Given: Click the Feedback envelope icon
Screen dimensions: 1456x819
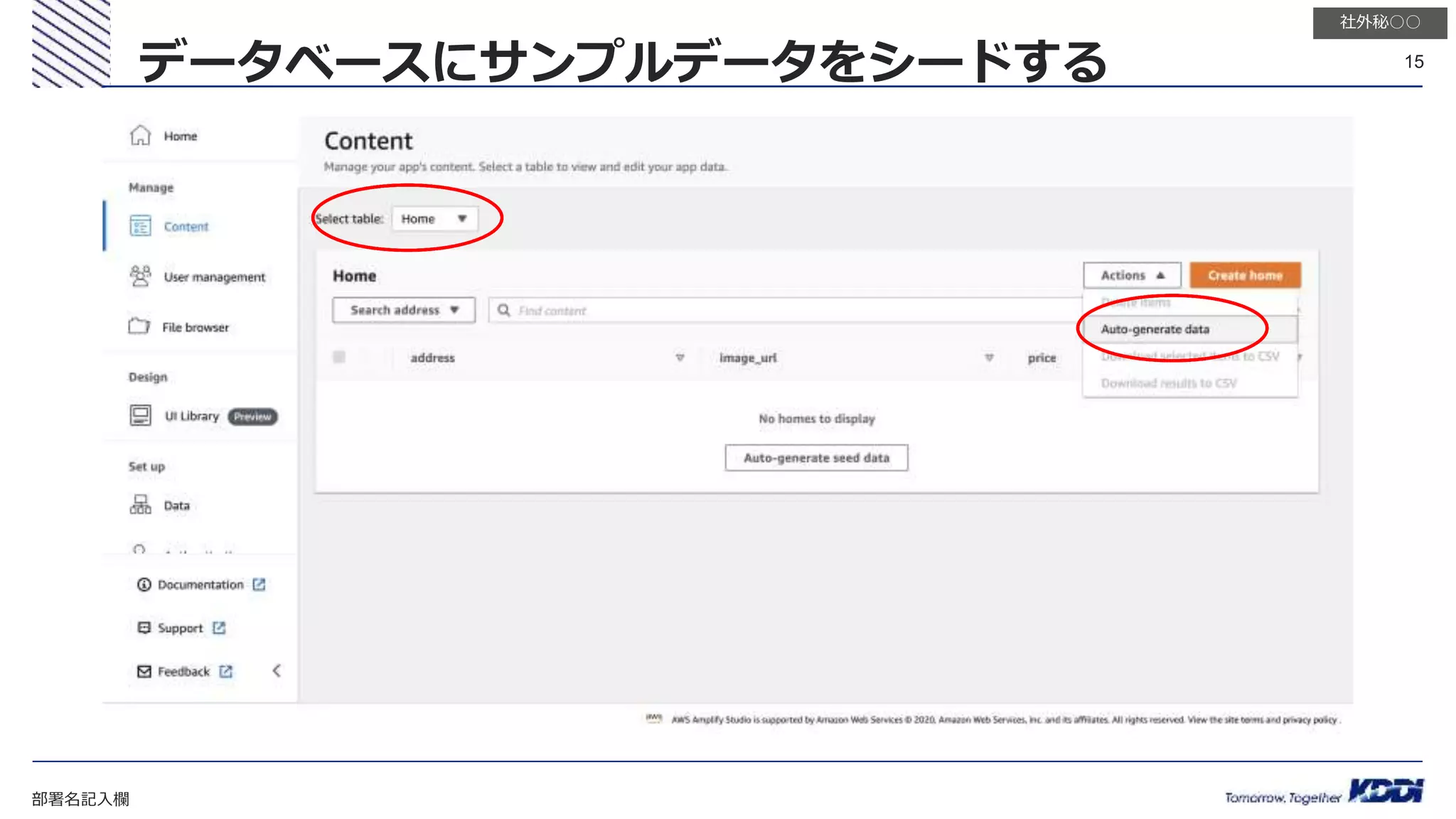Looking at the screenshot, I should (x=144, y=671).
